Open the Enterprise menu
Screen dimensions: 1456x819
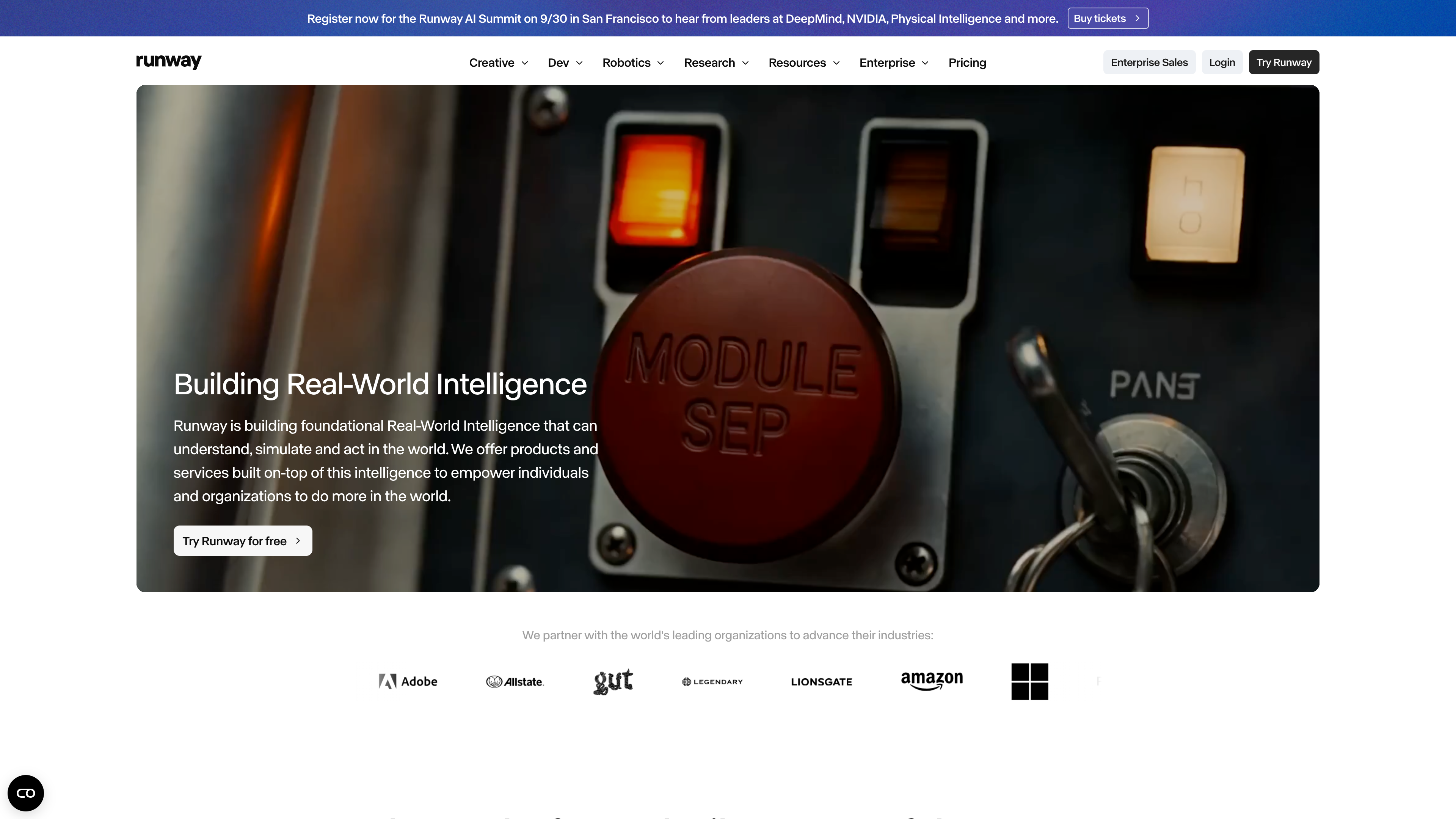pyautogui.click(x=894, y=63)
